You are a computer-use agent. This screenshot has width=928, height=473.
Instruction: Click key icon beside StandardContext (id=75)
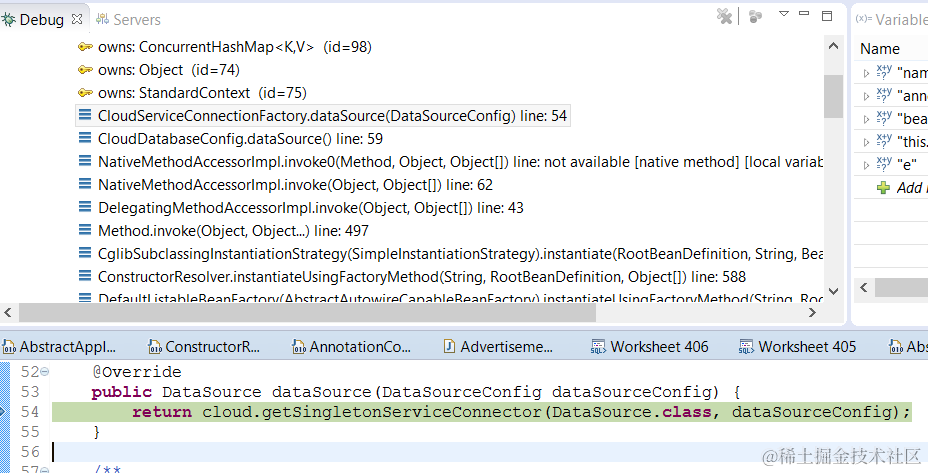(x=85, y=93)
